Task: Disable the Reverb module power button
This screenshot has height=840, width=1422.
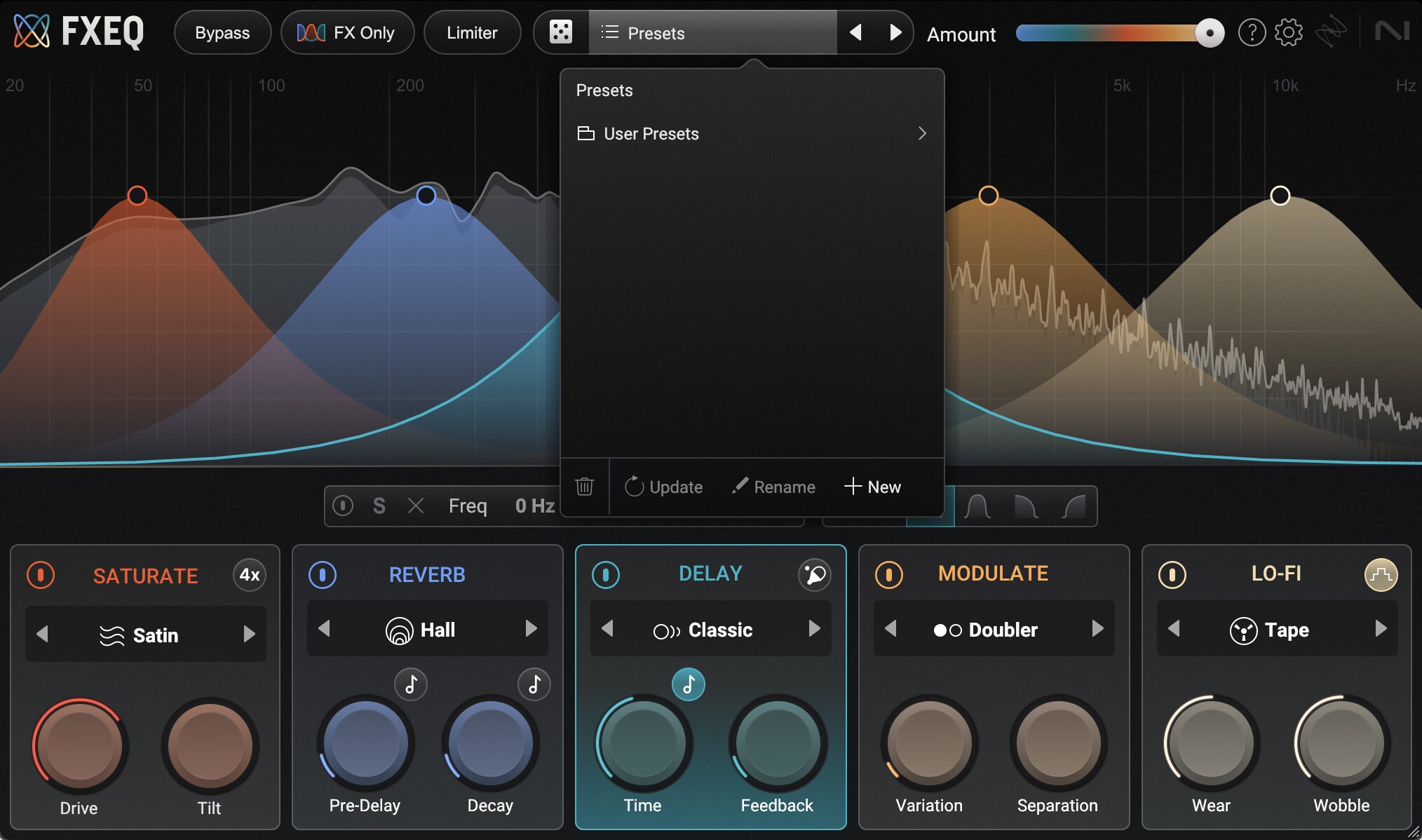Action: 323,575
